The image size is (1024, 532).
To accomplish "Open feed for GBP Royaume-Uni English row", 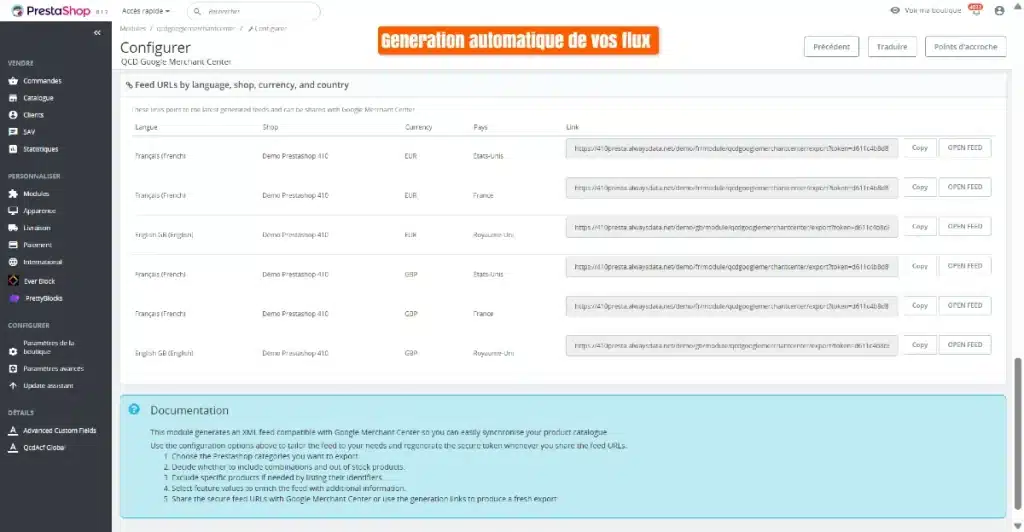I will coord(965,345).
